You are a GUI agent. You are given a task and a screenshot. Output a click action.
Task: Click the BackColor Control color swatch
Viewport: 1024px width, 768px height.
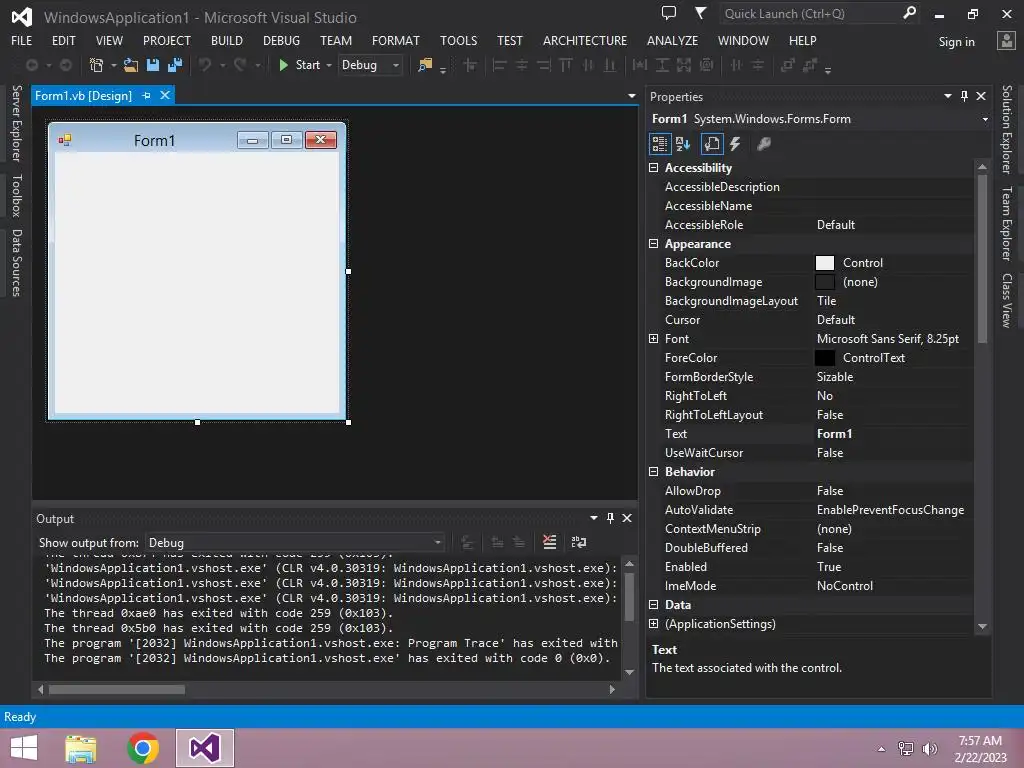825,263
